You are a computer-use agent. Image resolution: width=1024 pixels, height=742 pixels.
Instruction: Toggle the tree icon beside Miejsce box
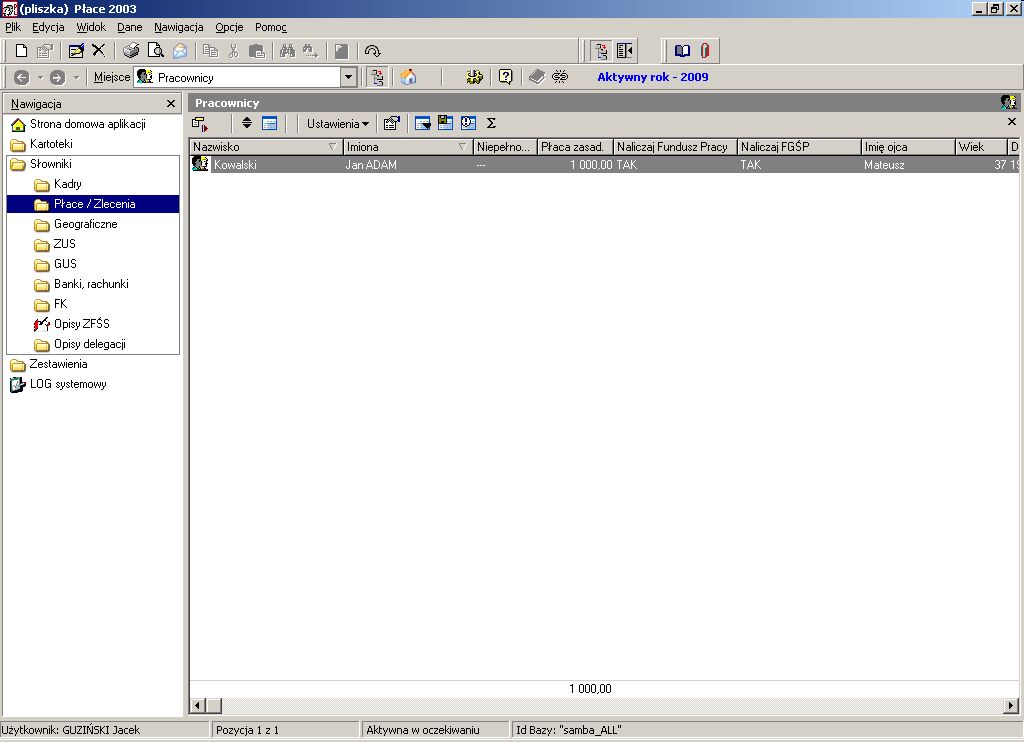tap(377, 77)
